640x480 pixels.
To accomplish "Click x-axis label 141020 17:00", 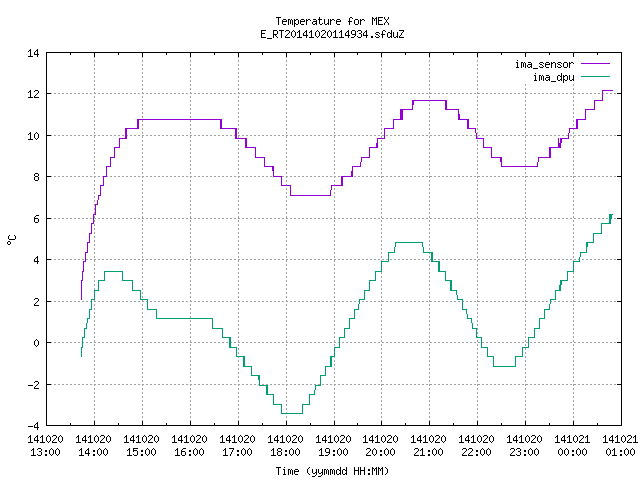I will (x=237, y=446).
